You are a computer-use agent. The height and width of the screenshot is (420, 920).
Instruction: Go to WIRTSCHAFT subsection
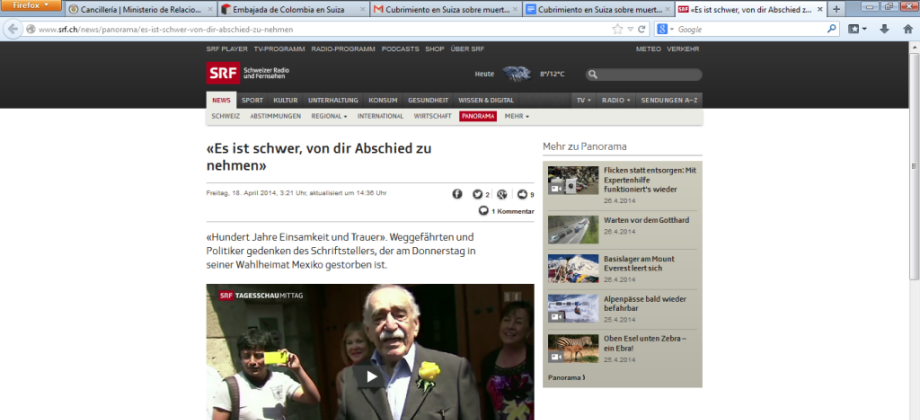coord(432,116)
